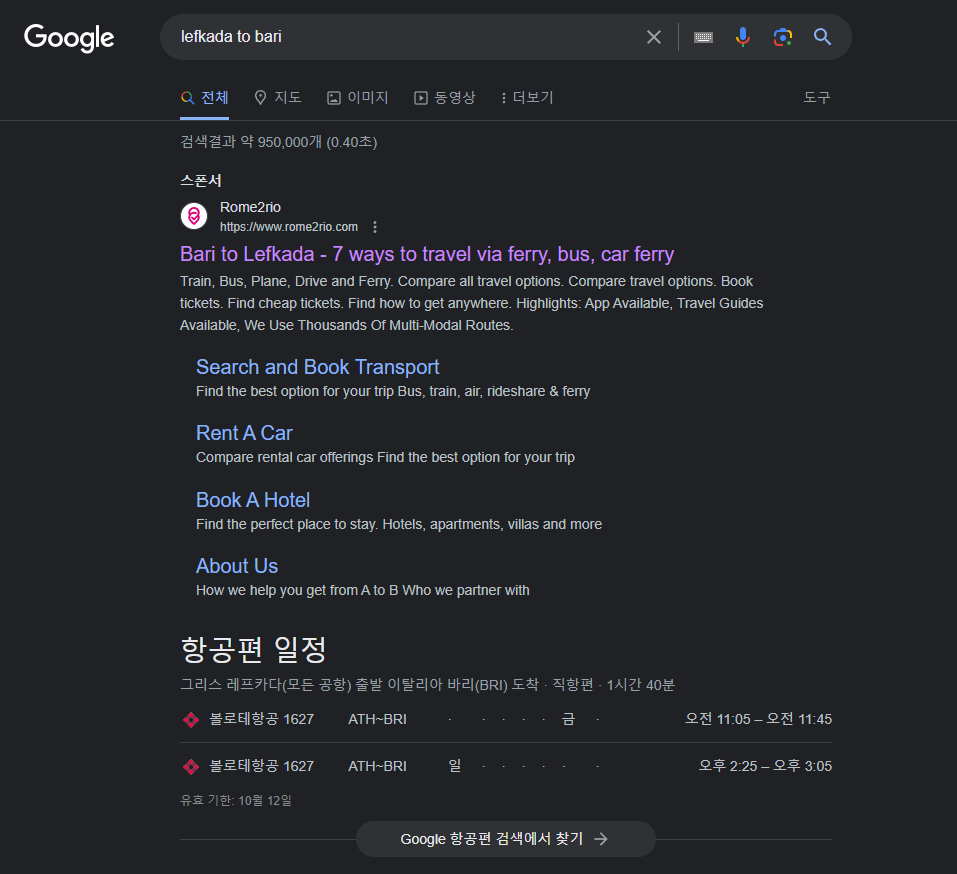Click 'Google 항공편 검색에서 찾기' button
The image size is (957, 874).
click(506, 839)
